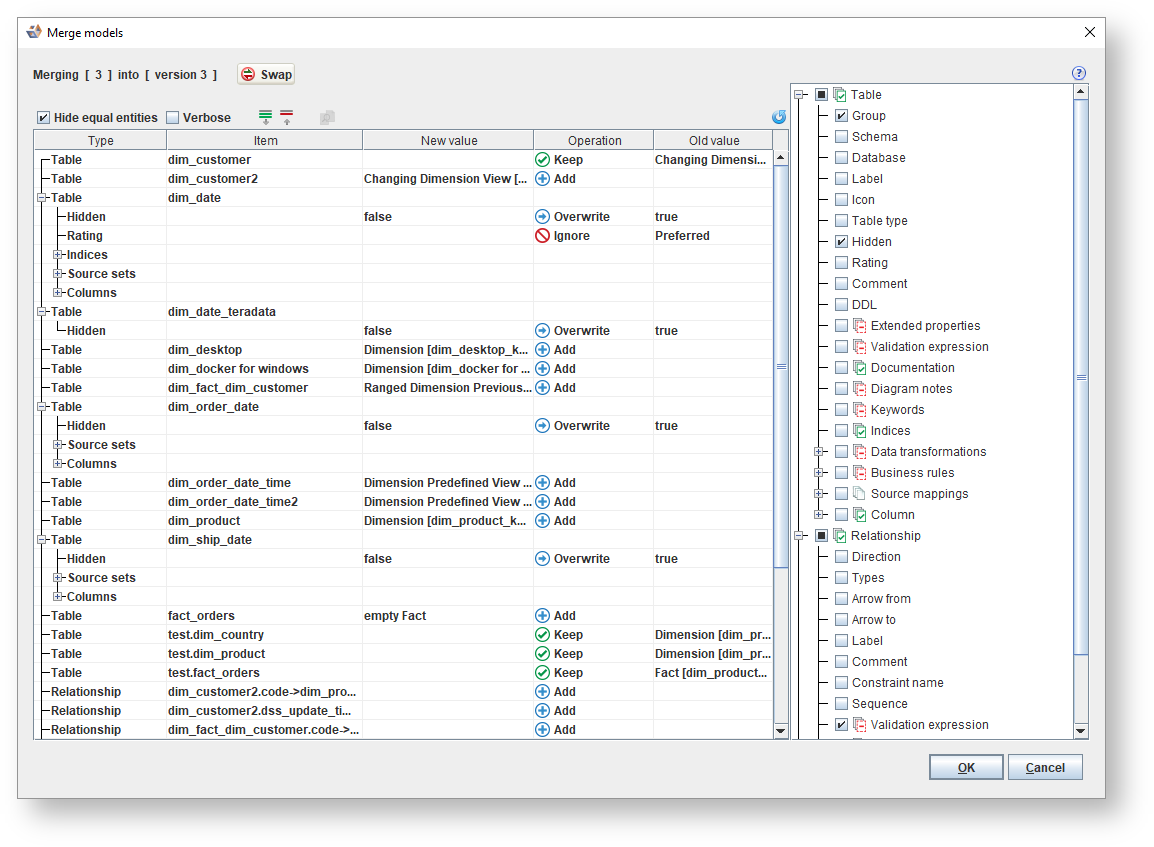This screenshot has height=847, width=1154.
Task: Click the Business rules icon
Action: pyautogui.click(x=859, y=472)
